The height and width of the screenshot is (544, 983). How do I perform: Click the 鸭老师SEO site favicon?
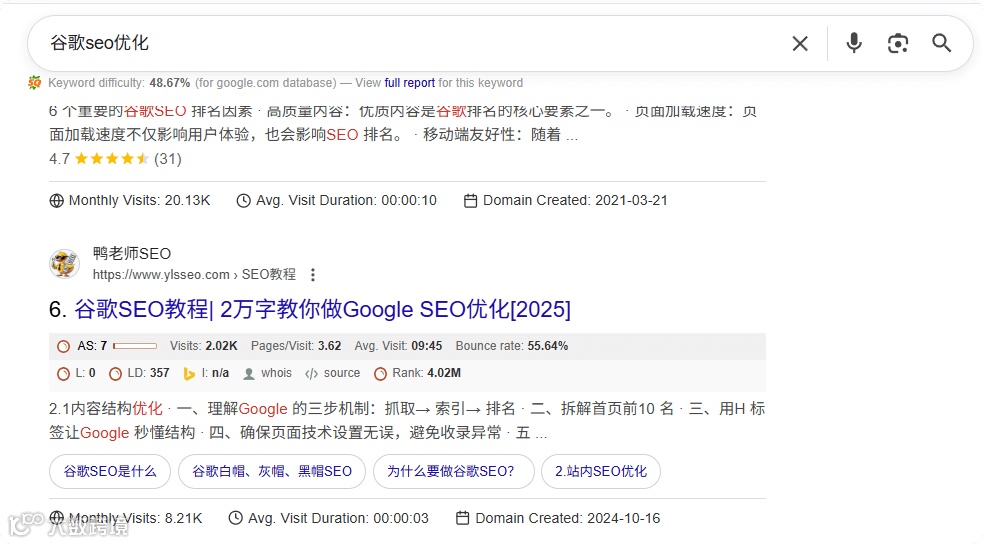[65, 263]
